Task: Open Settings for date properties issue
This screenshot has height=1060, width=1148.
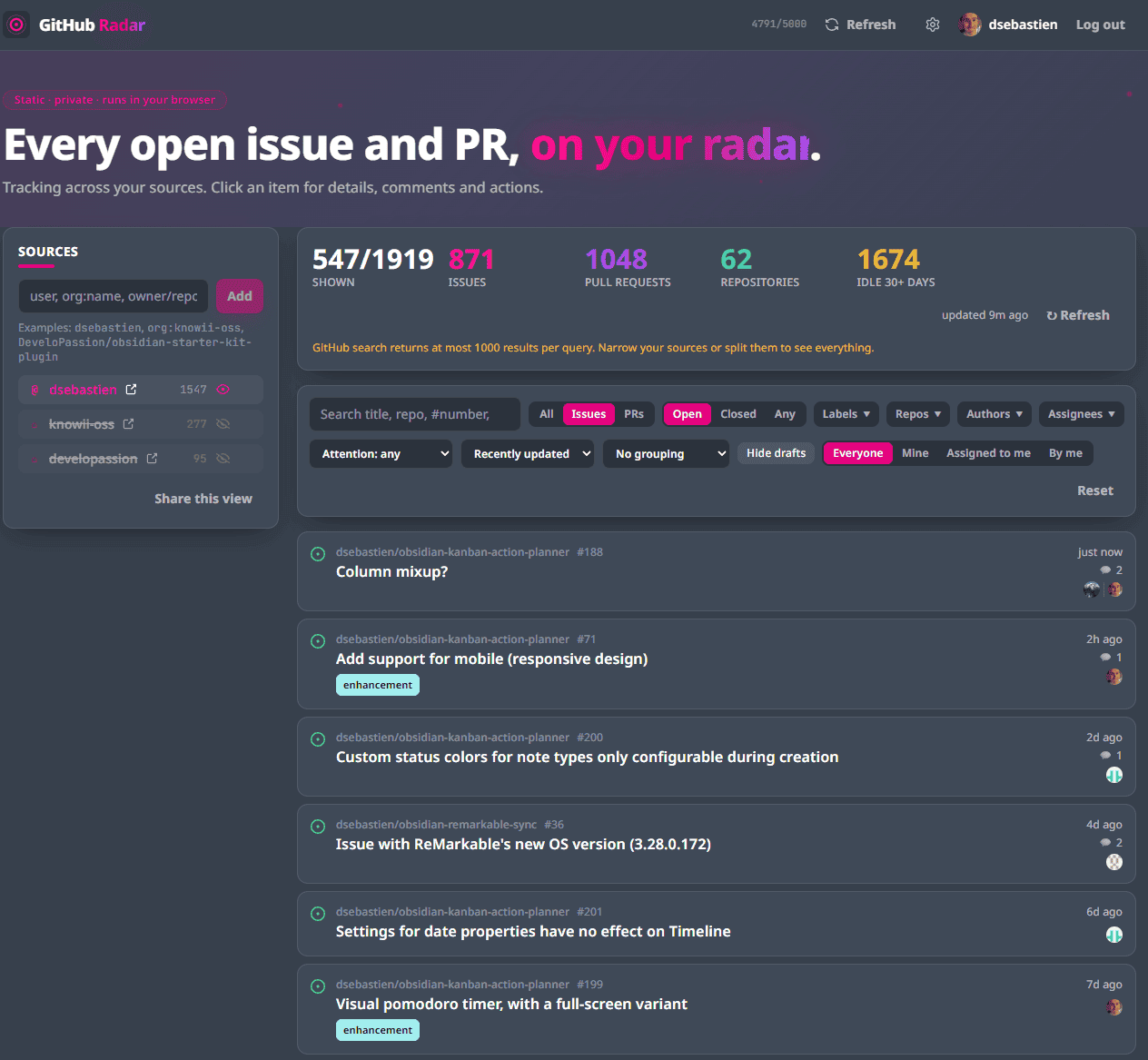Action: [x=533, y=931]
